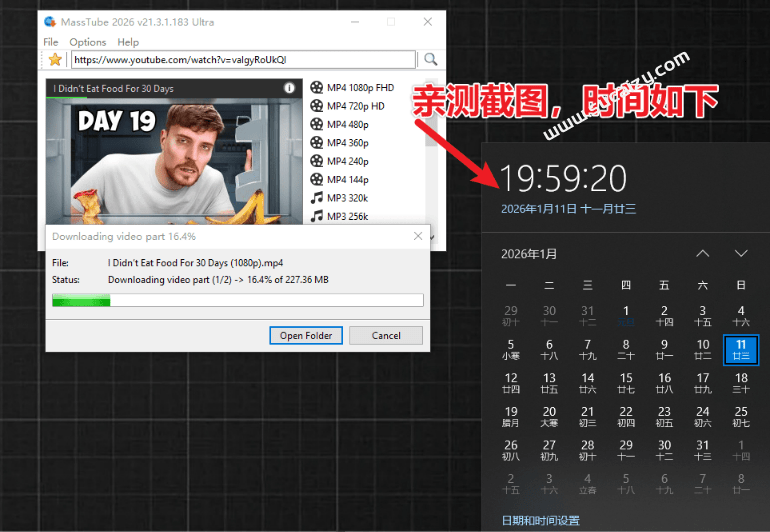The image size is (770, 532).
Task: Open the File menu
Action: (x=51, y=42)
